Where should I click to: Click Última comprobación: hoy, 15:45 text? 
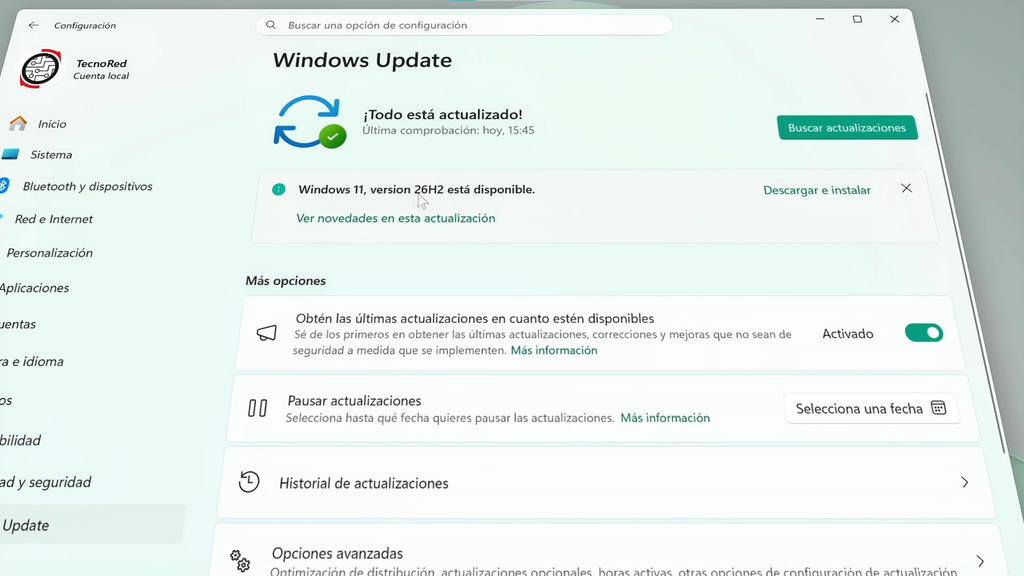[448, 130]
